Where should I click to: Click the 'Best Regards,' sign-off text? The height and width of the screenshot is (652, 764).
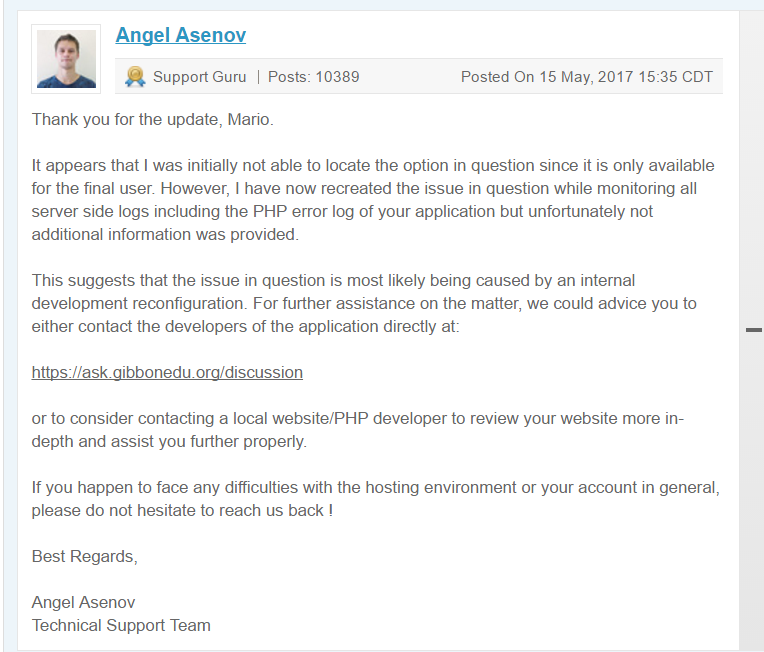click(85, 556)
